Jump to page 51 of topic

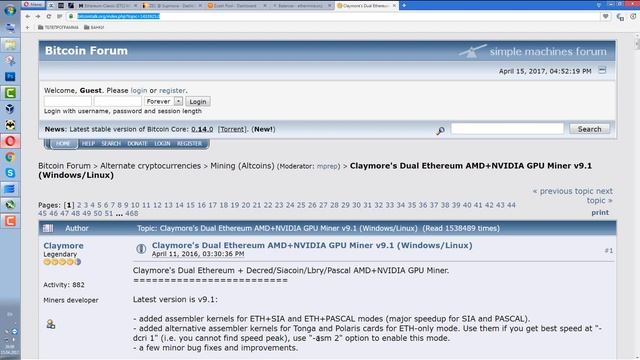pos(109,213)
